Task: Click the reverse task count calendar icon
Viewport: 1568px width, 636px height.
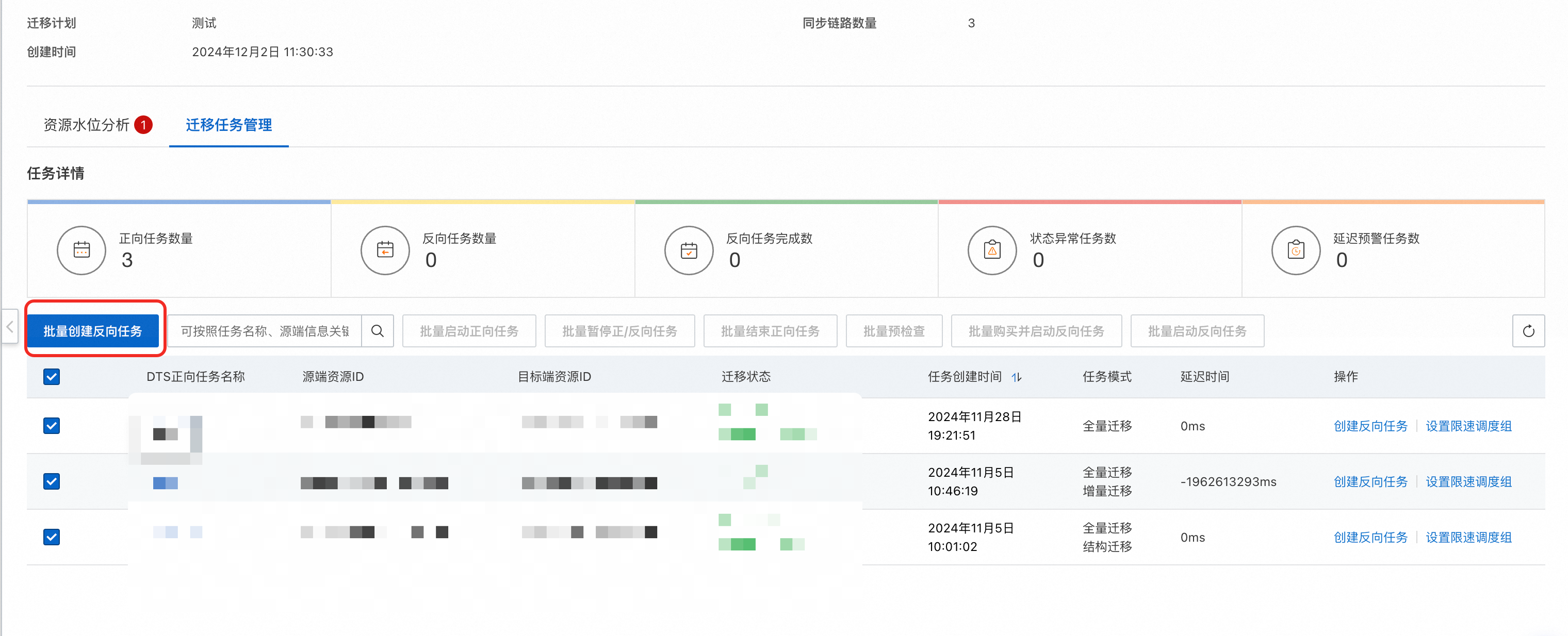Action: pos(385,250)
